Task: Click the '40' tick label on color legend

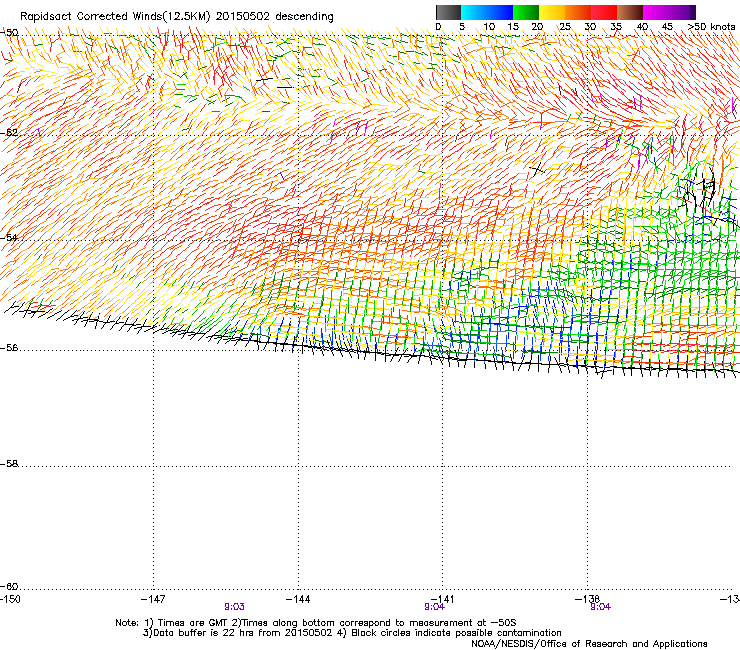Action: (642, 27)
